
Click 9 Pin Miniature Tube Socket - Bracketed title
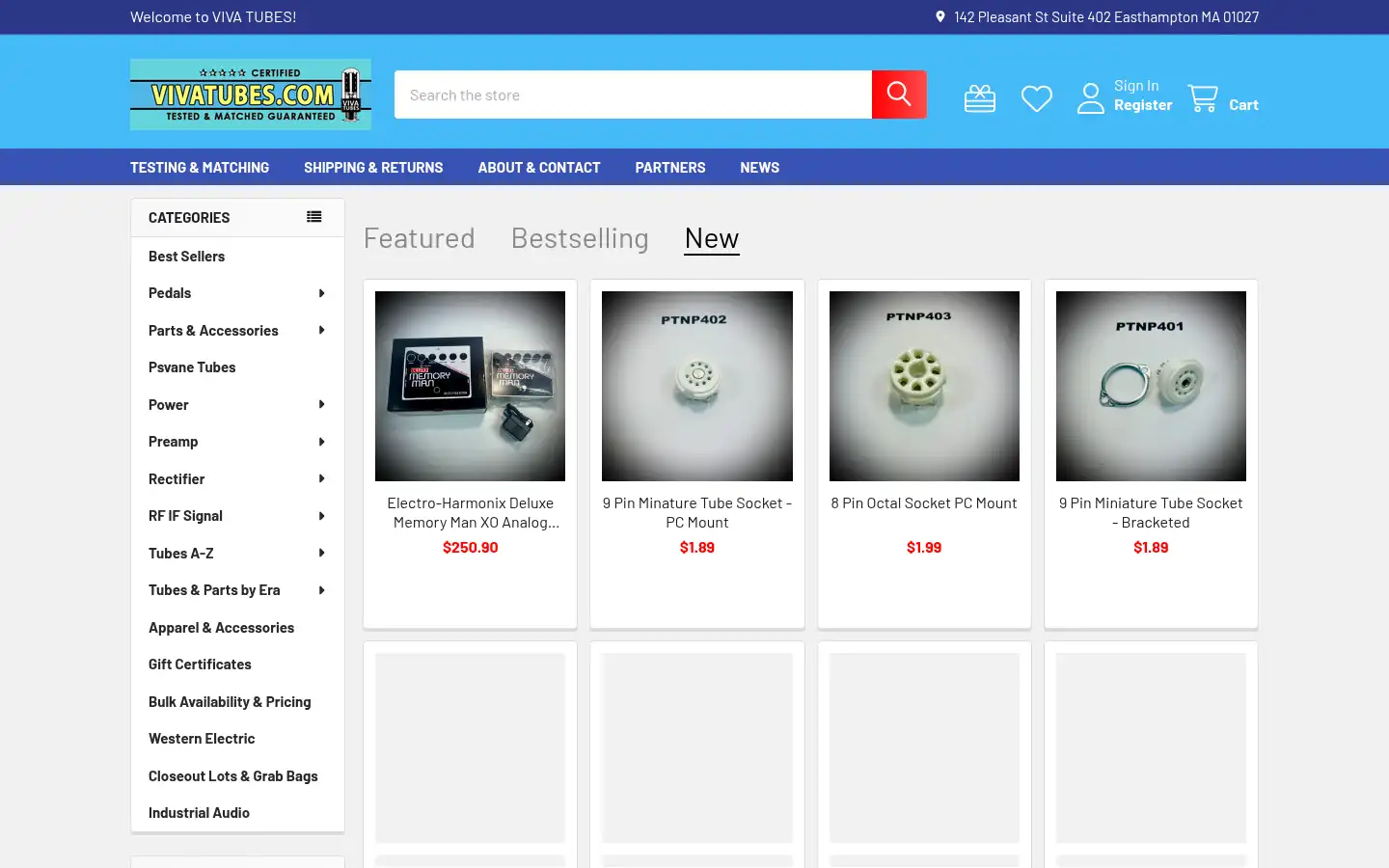1151,513
